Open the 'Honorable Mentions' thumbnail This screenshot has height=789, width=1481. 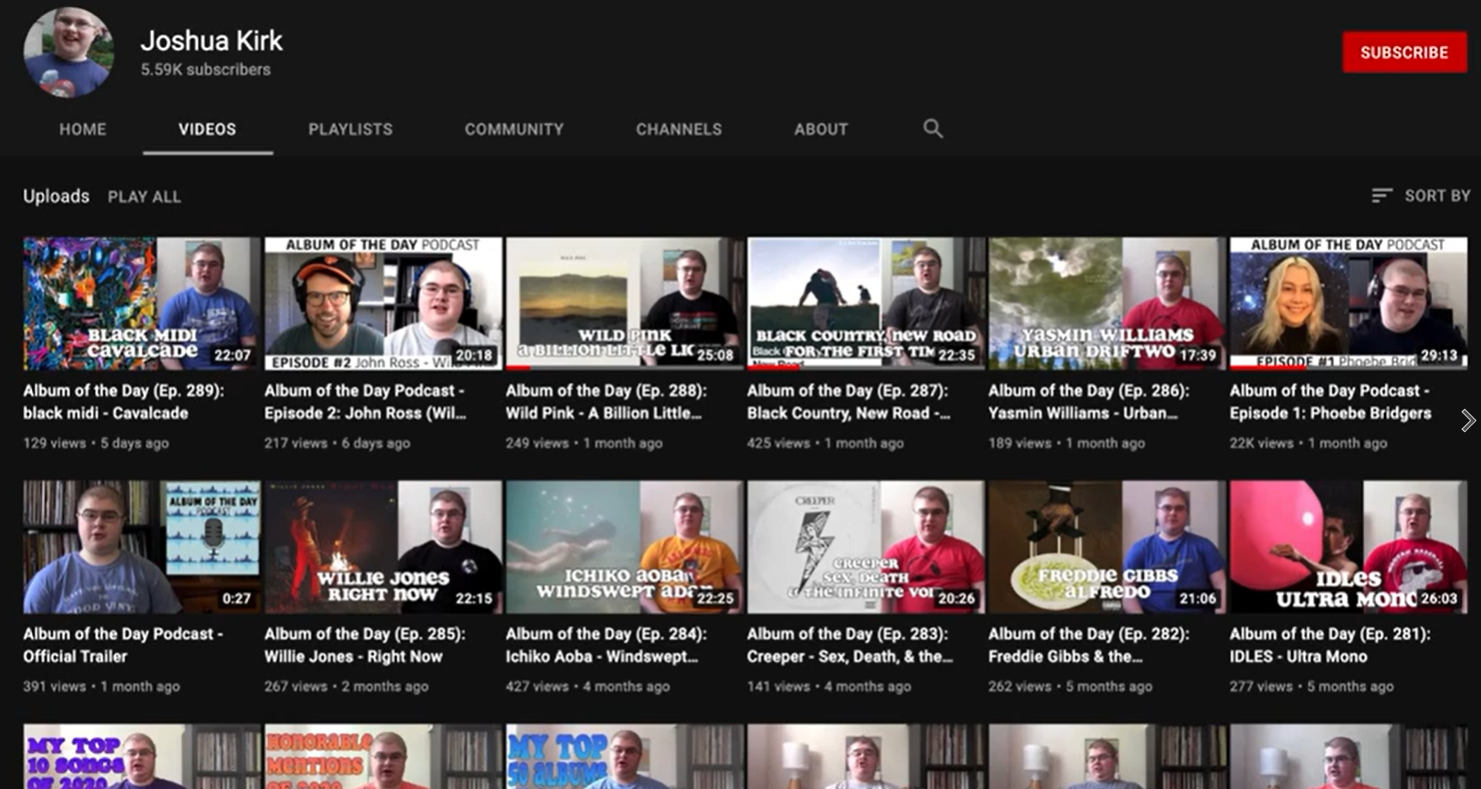[383, 757]
